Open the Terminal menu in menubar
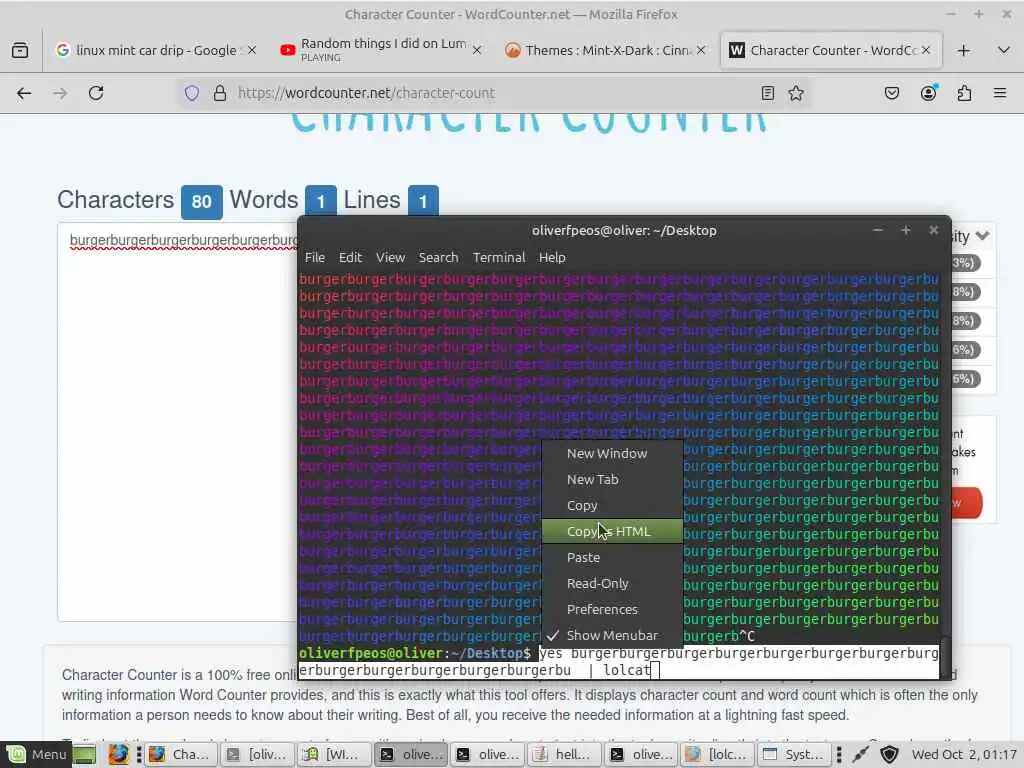Image resolution: width=1024 pixels, height=768 pixels. [x=499, y=257]
